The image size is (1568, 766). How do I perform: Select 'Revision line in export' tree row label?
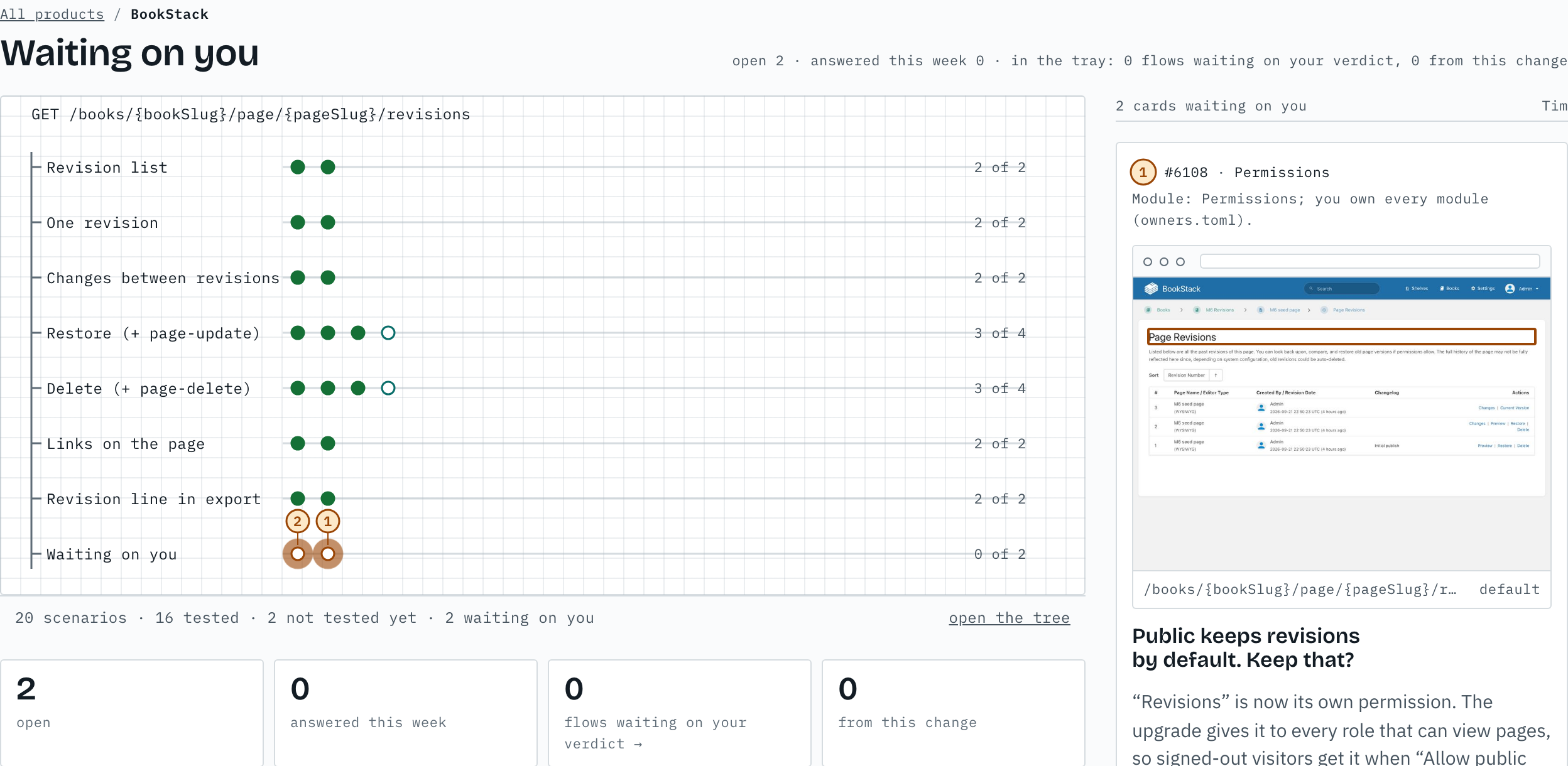point(153,499)
